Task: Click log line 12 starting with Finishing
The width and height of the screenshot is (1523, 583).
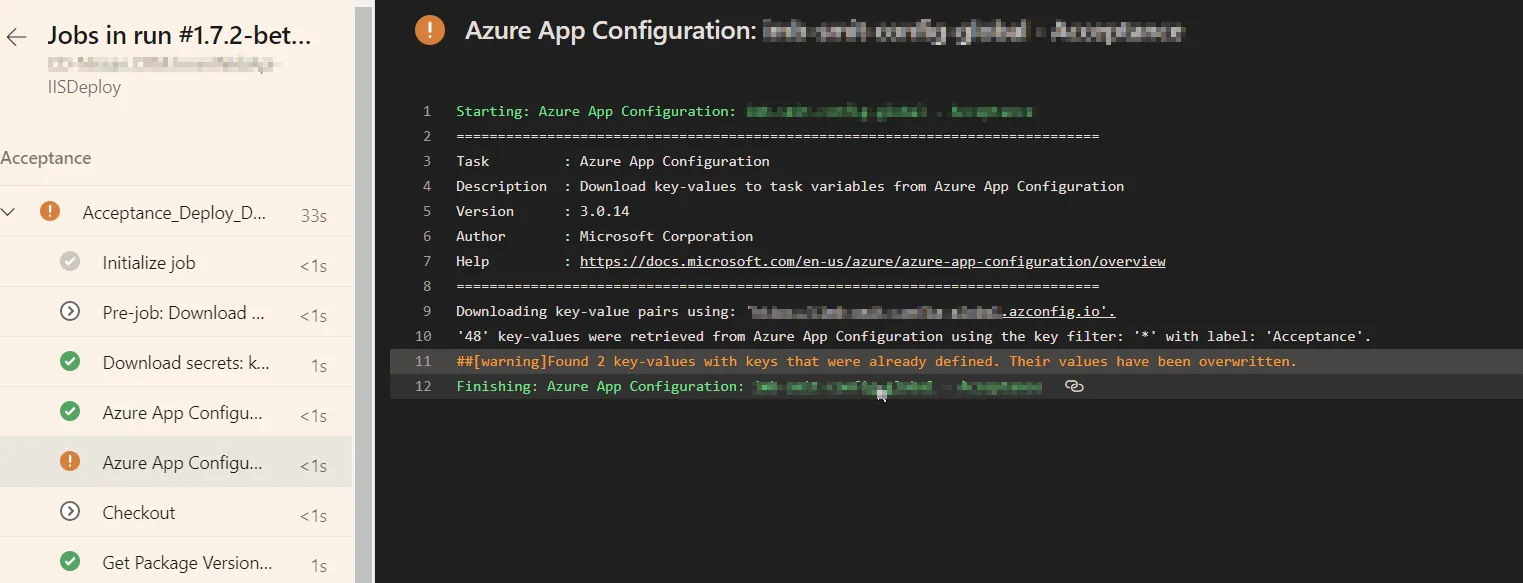Action: pos(956,386)
